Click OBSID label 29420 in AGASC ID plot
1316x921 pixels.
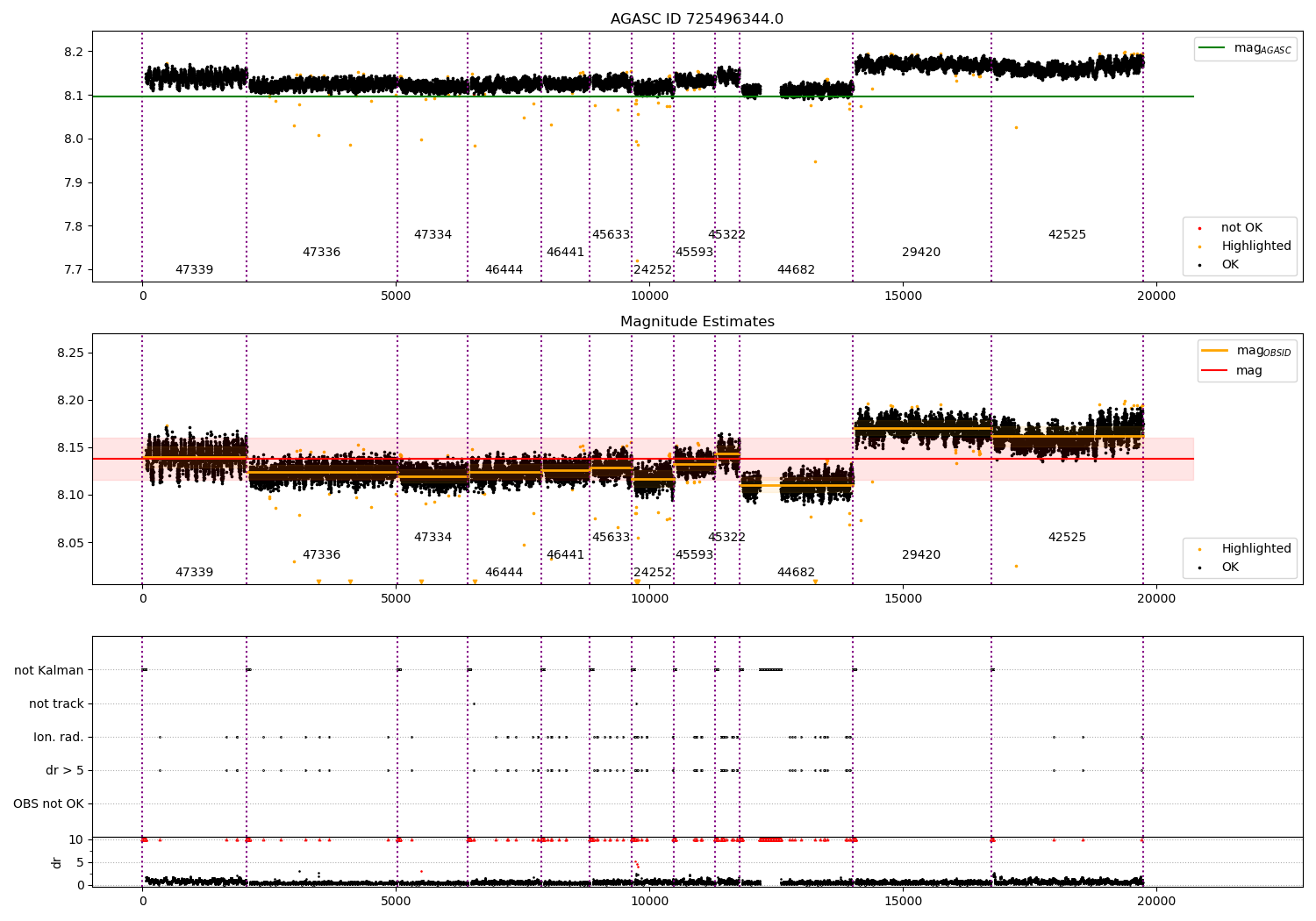click(921, 253)
